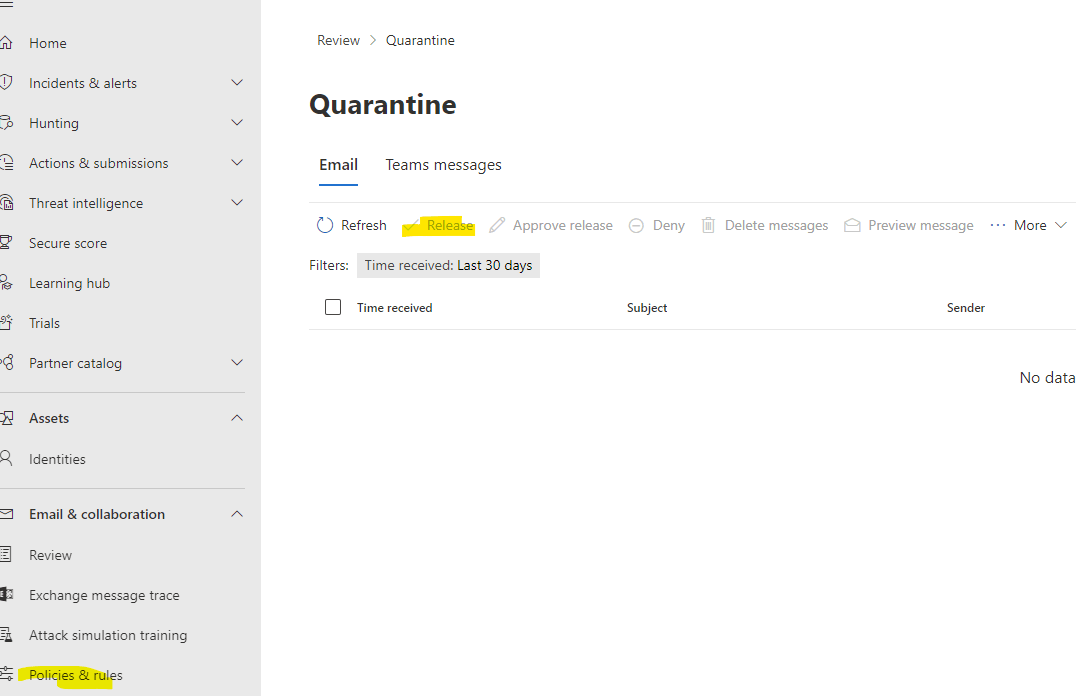This screenshot has width=1076, height=696.
Task: Select the Identities icon under Assets
Action: (x=9, y=458)
